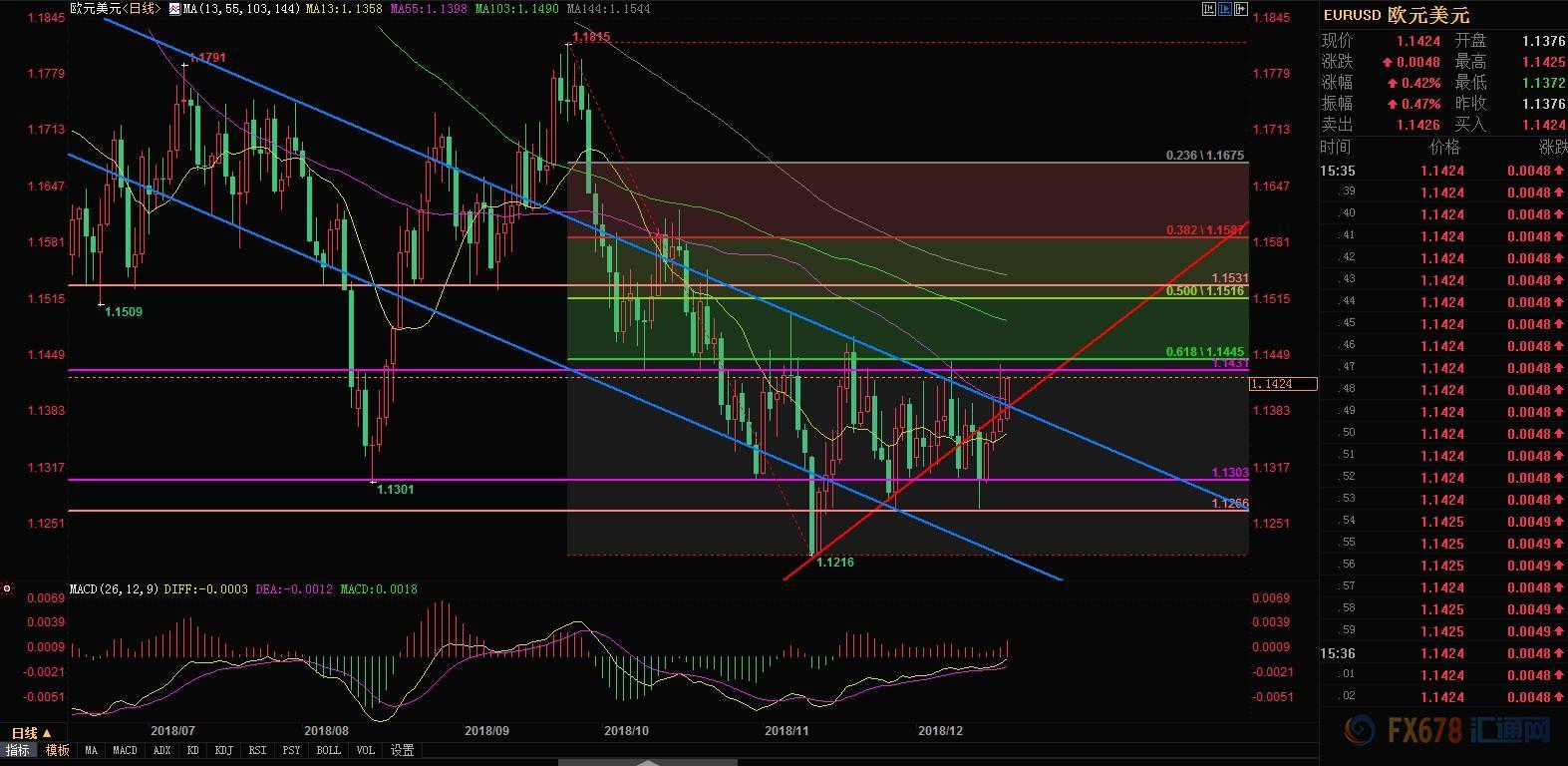Switch to the 指标 tab
This screenshot has width=1568, height=766.
19,750
